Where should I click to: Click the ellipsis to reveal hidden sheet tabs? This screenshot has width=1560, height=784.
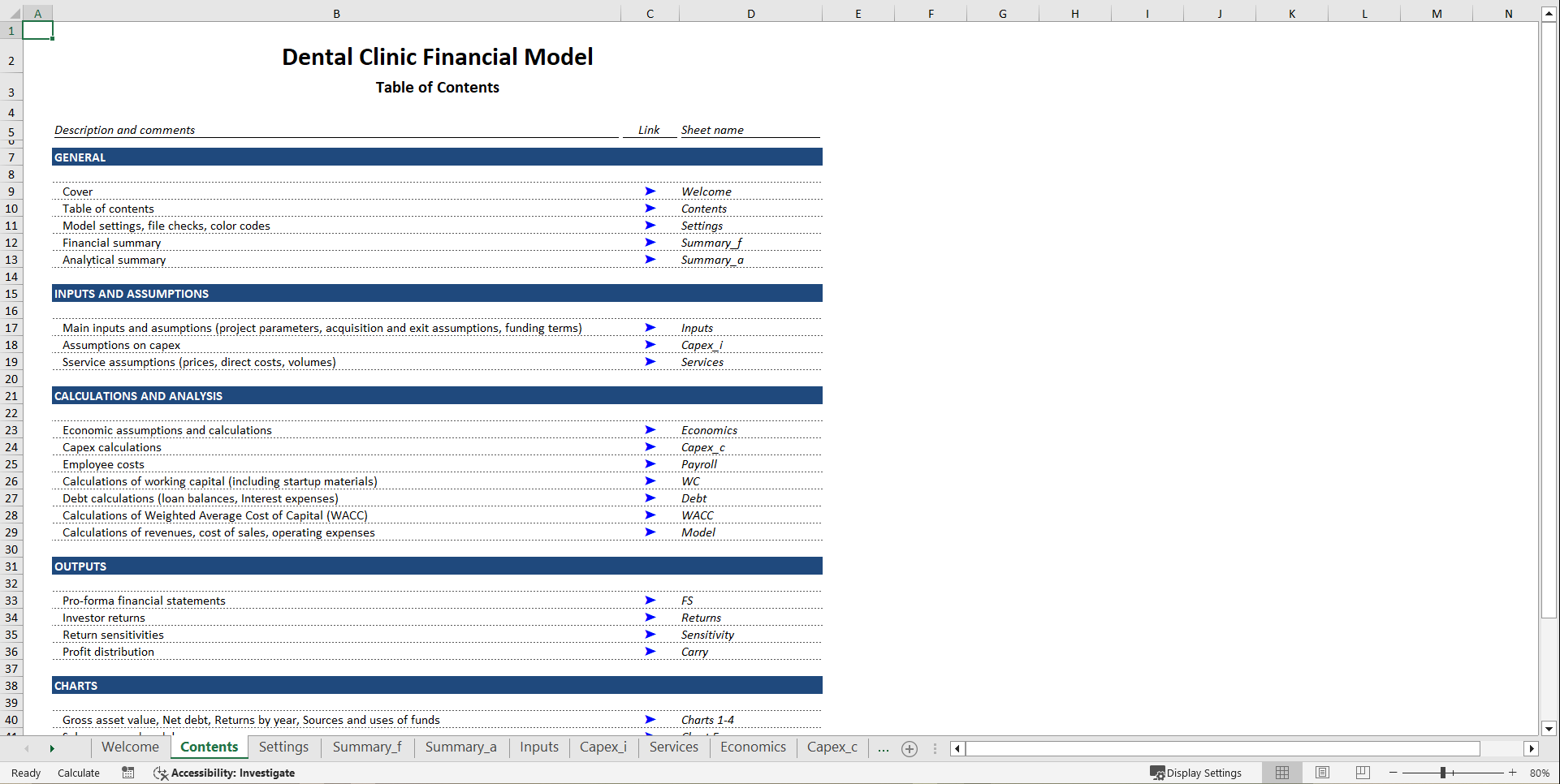884,748
